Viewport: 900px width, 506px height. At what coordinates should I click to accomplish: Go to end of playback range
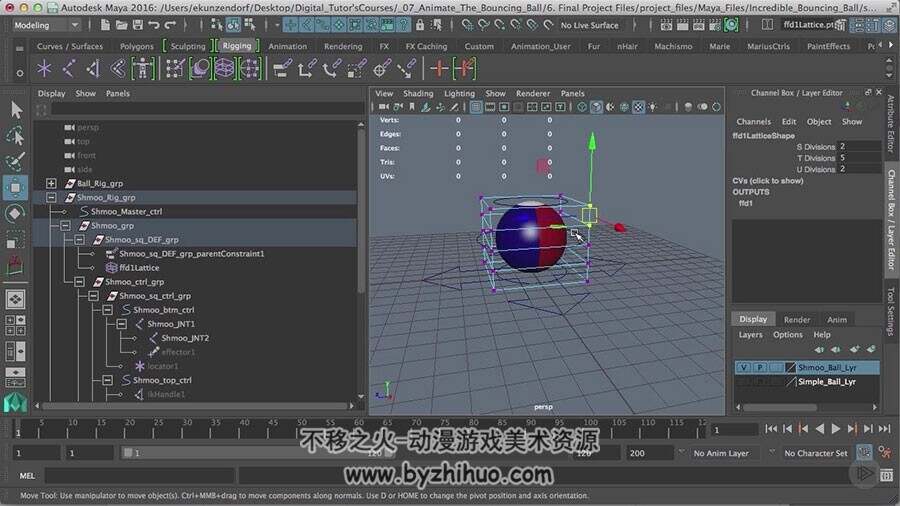pos(885,429)
